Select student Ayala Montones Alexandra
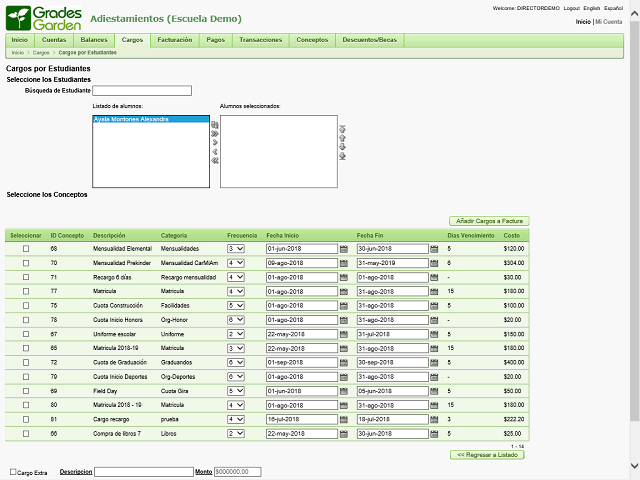The width and height of the screenshot is (640, 480). (x=151, y=119)
